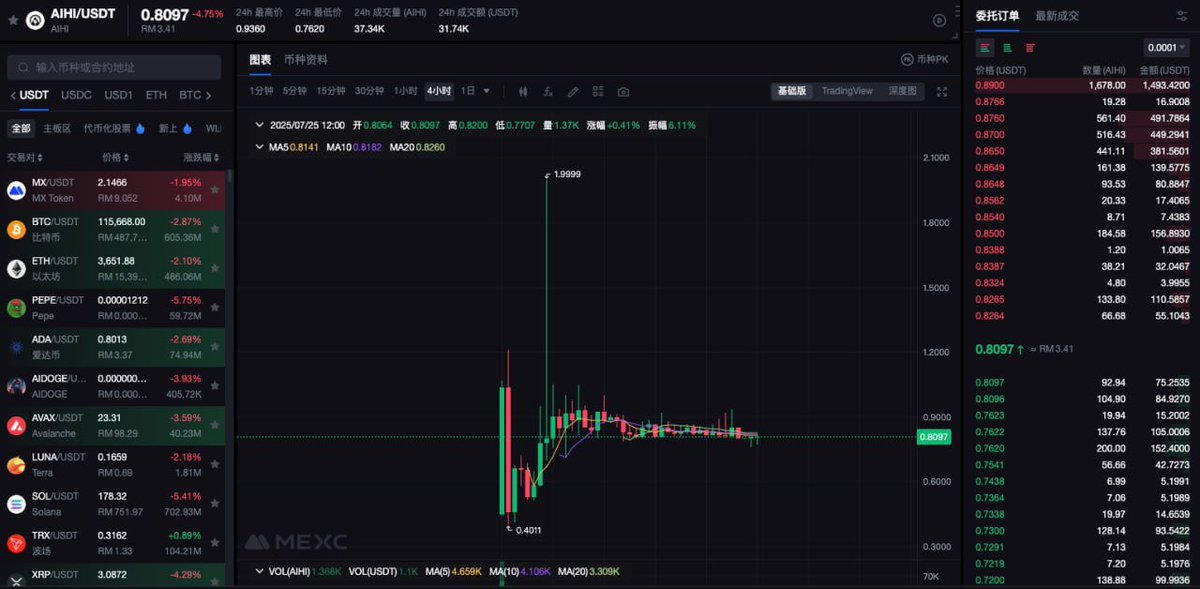Select the 1日 interval
Image resolution: width=1200 pixels, height=589 pixels.
[x=468, y=91]
